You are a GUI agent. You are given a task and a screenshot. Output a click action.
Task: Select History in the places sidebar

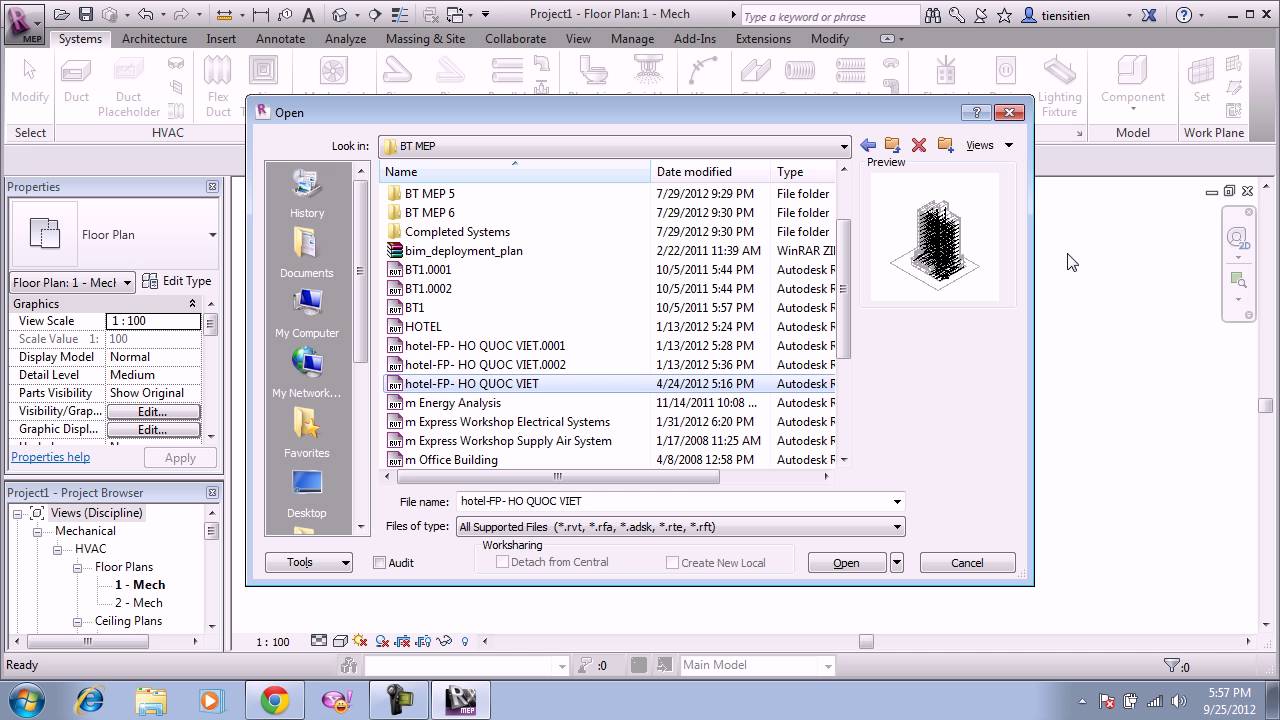tap(307, 194)
